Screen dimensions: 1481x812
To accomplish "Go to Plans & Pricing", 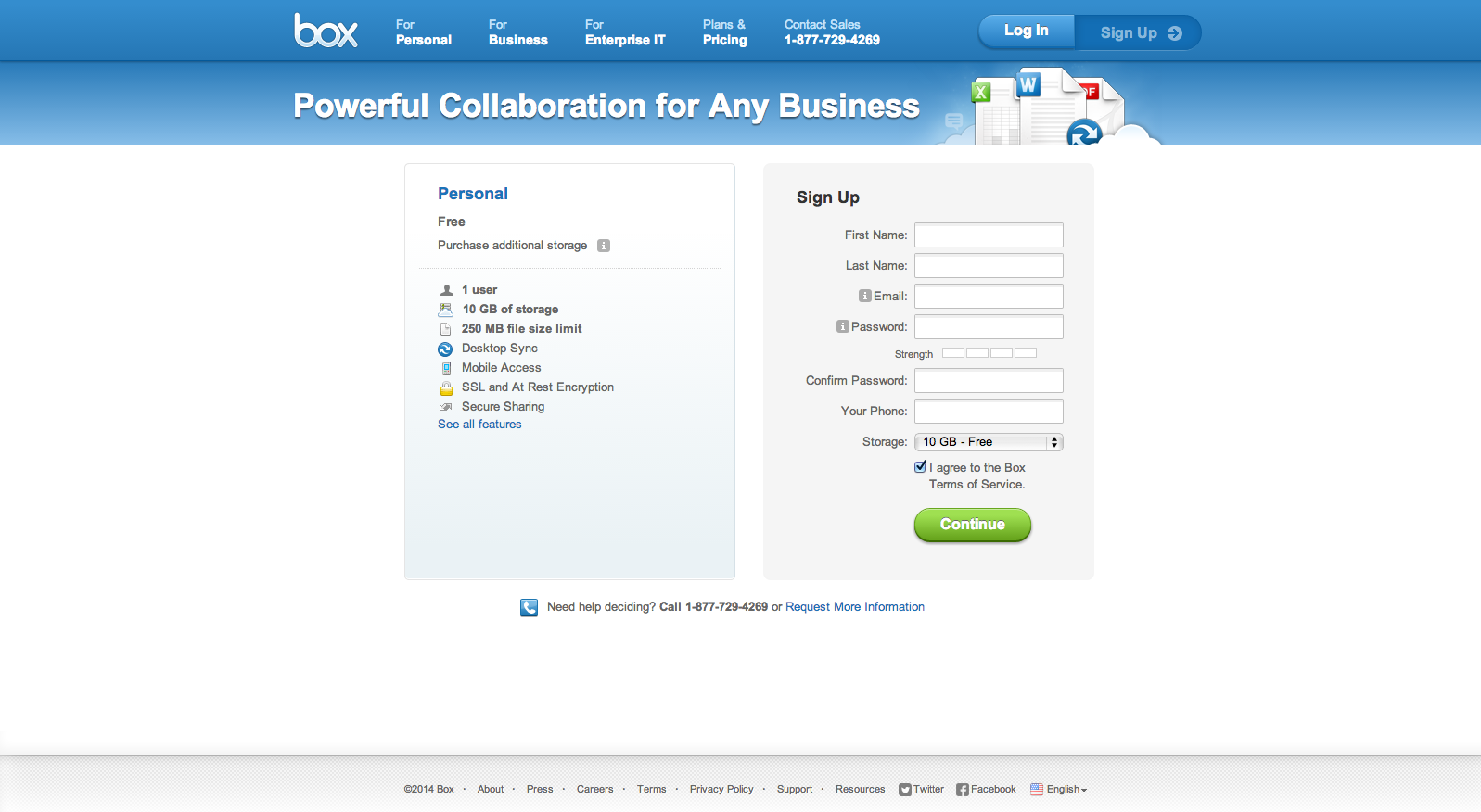I will 724,32.
